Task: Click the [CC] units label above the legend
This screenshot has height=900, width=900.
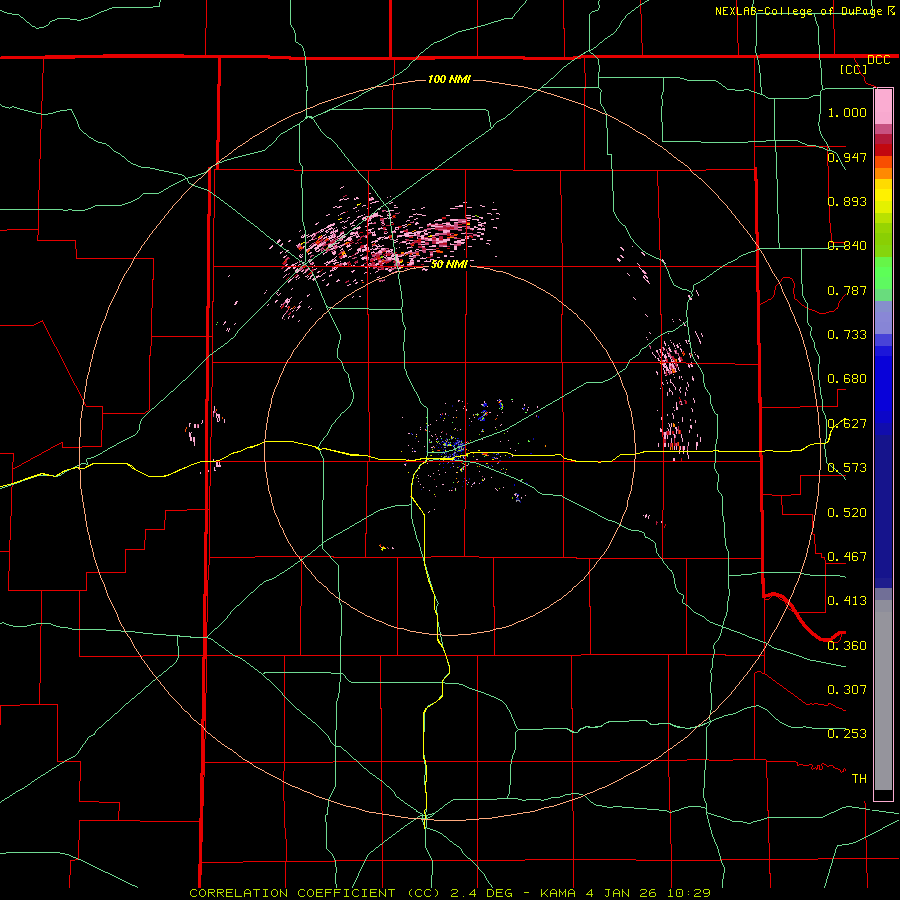Action: (854, 69)
